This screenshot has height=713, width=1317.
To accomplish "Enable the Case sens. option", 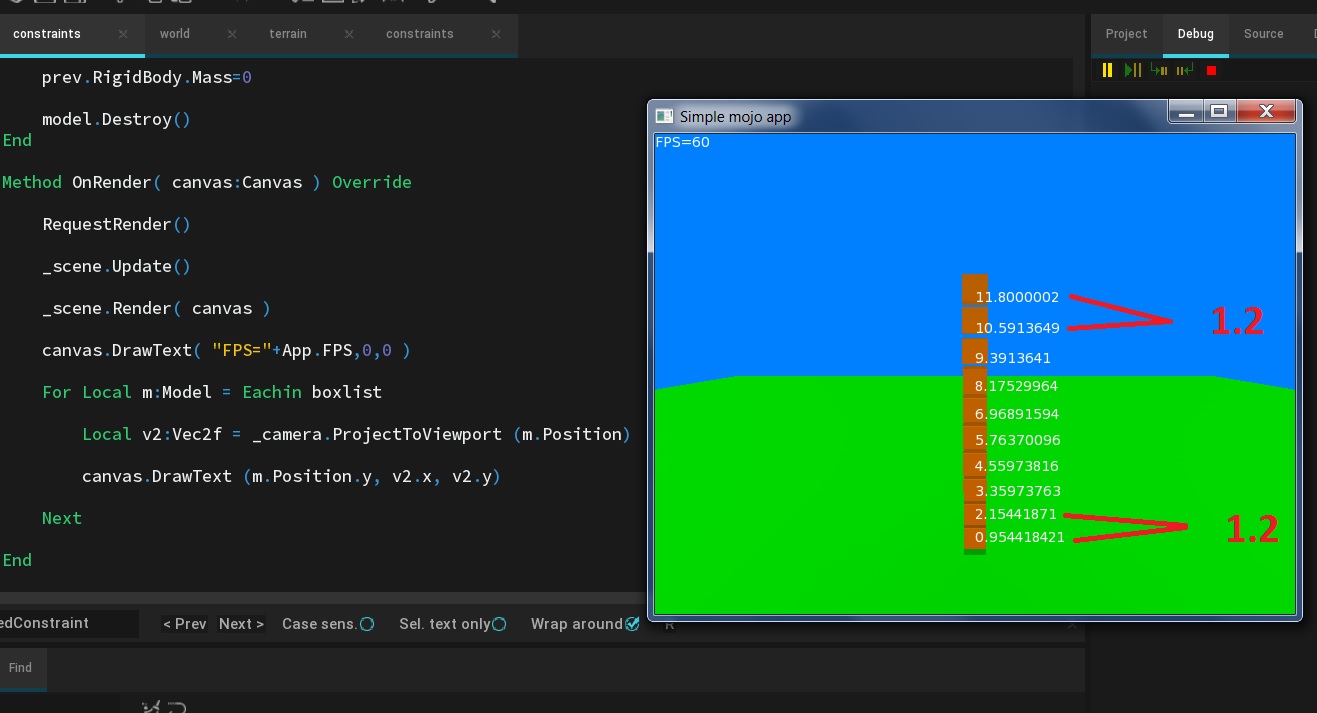I will pos(367,624).
